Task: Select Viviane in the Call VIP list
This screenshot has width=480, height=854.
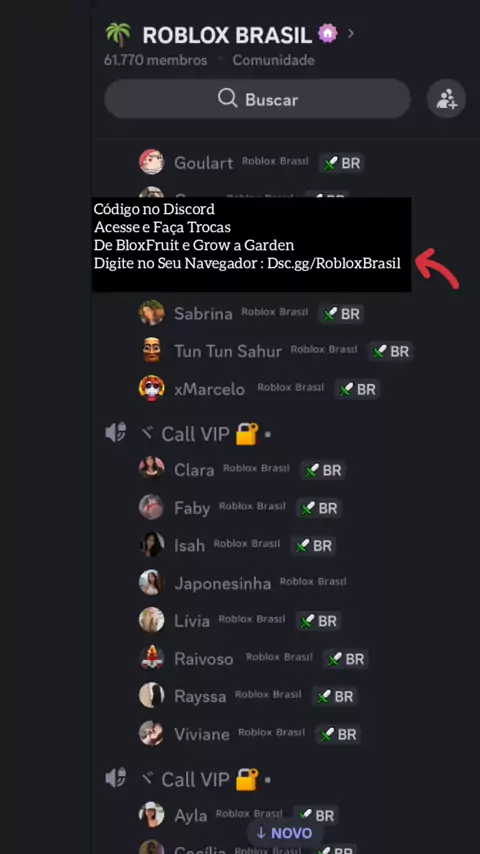Action: [x=250, y=734]
